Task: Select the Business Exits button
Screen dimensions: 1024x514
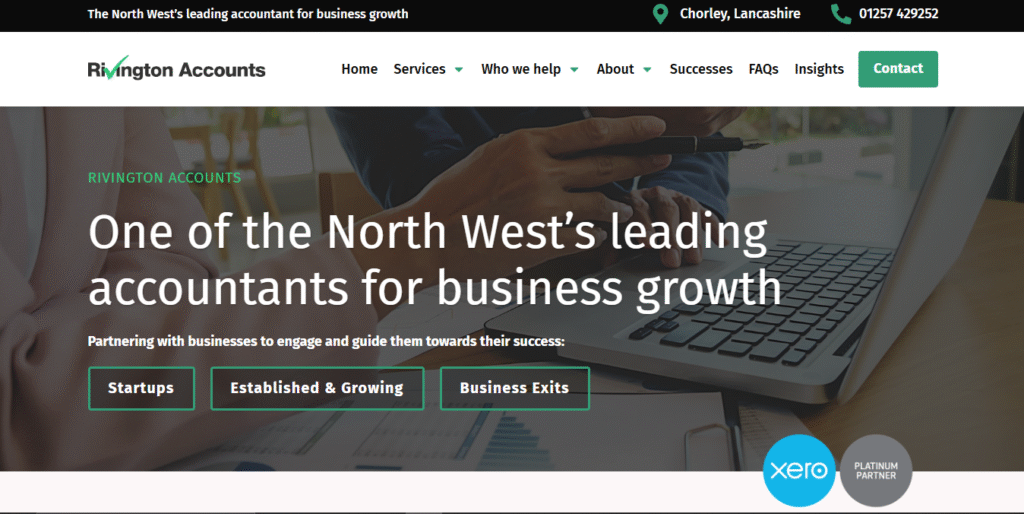Action: (x=515, y=388)
